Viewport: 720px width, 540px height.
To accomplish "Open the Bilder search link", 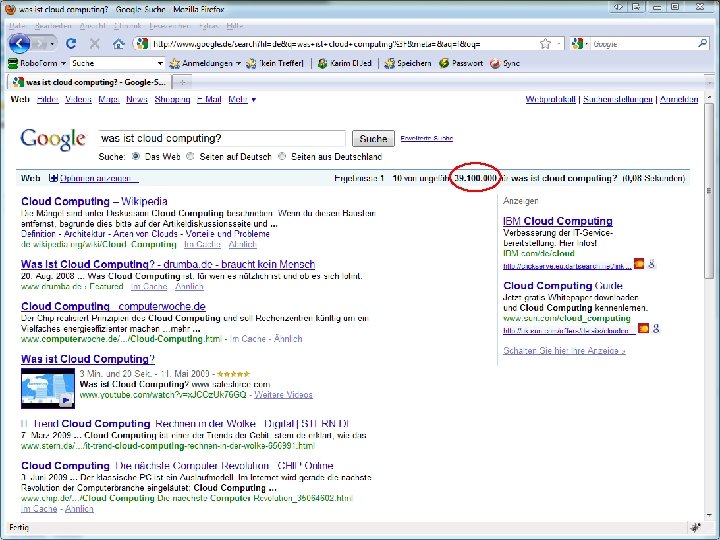I will [48, 99].
